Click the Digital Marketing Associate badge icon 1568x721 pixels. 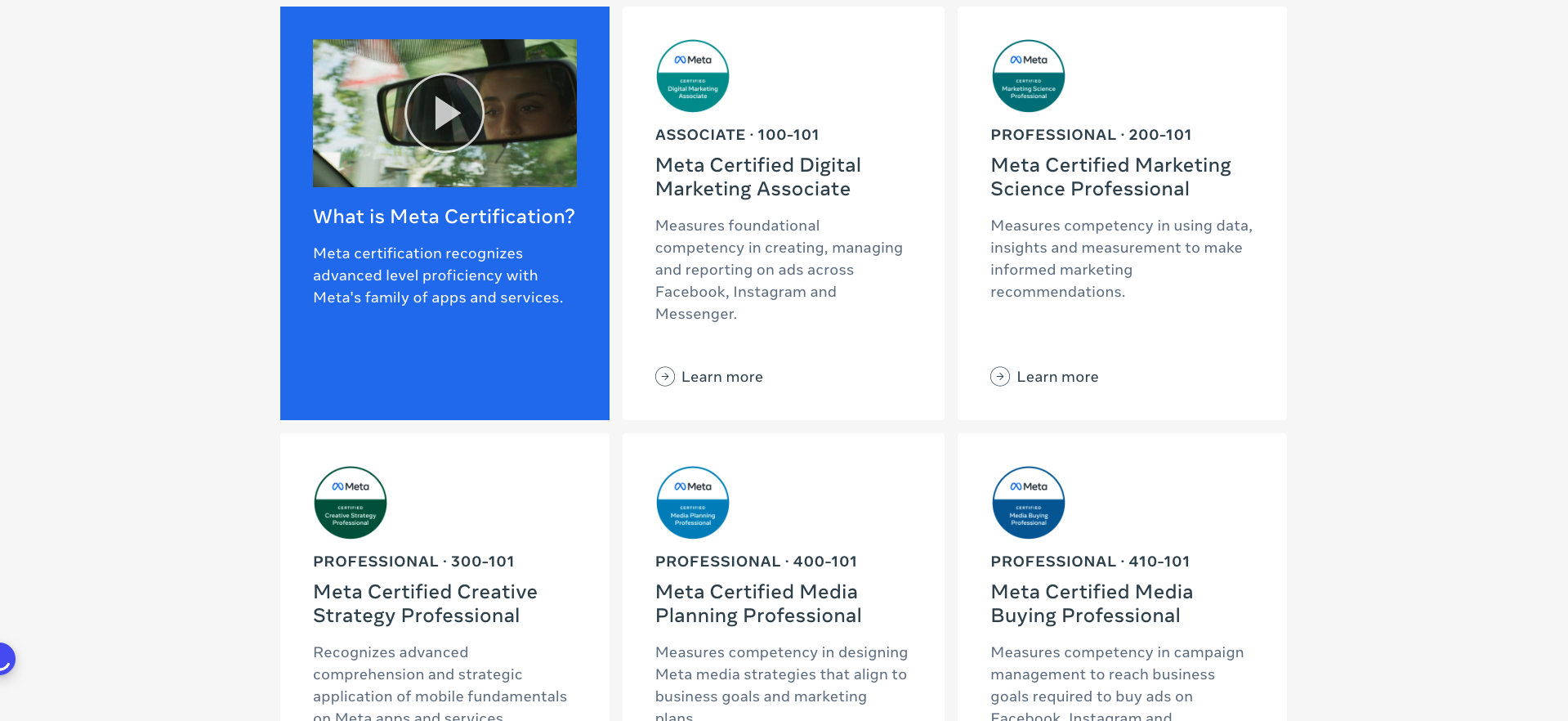tap(693, 76)
